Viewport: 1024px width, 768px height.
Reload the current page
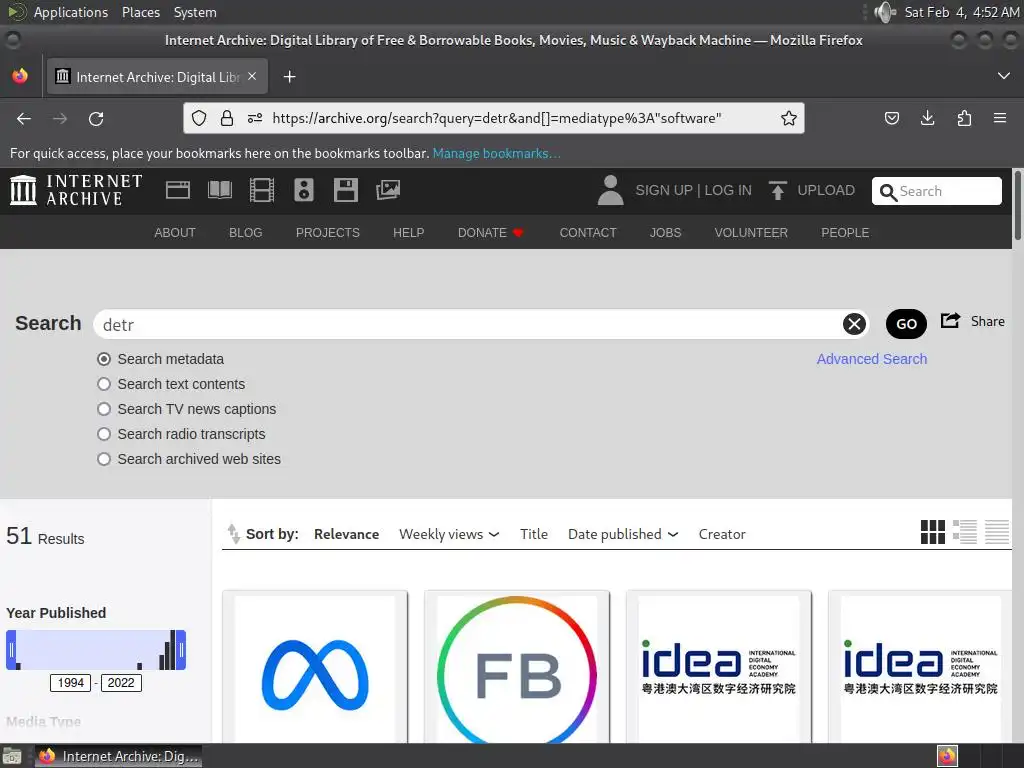pos(96,119)
